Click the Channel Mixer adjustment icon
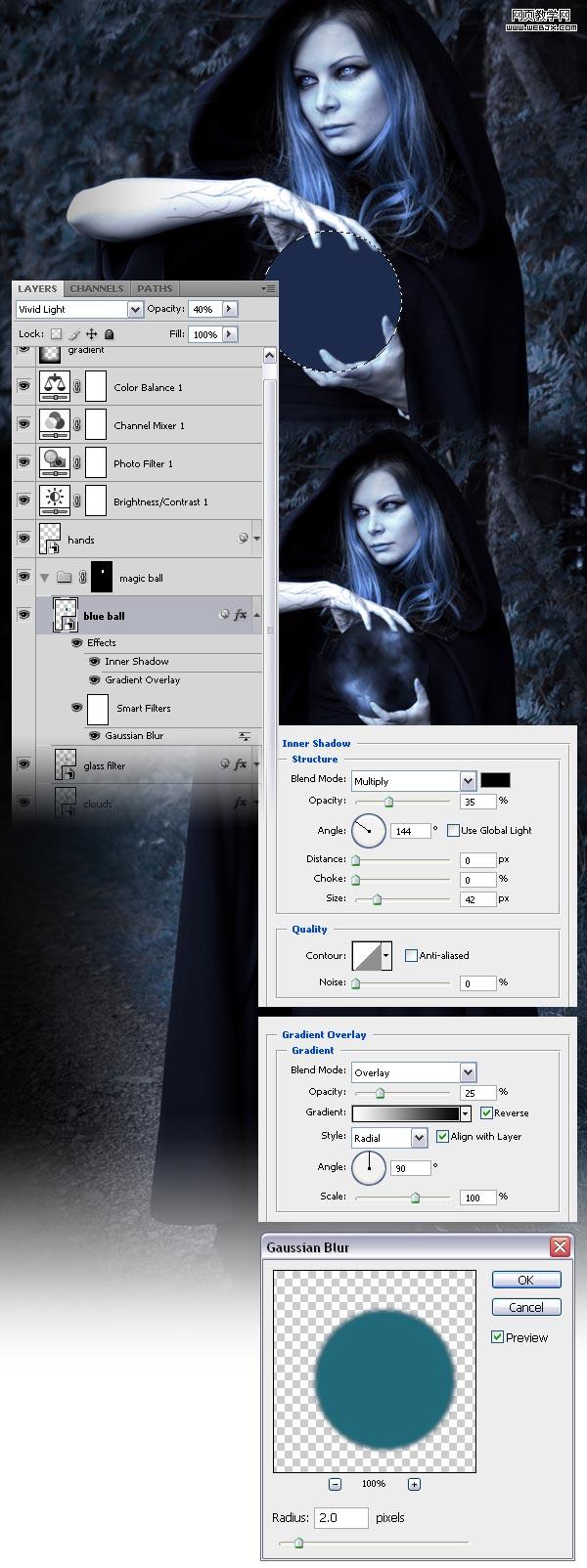587x1568 pixels. (55, 424)
